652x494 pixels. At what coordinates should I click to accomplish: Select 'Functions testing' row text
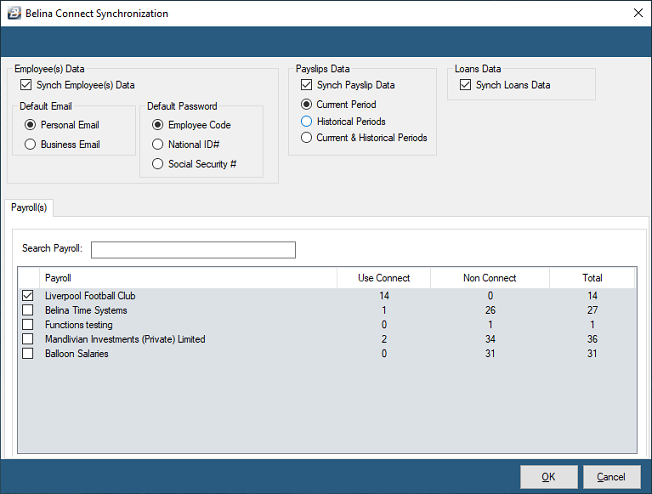(79, 324)
